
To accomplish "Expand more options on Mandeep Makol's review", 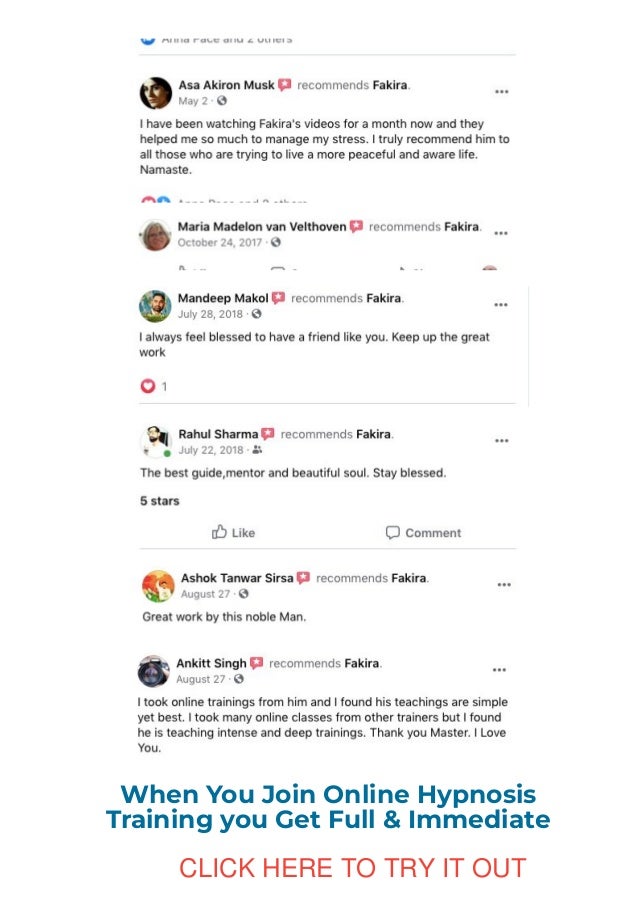I will [x=501, y=305].
